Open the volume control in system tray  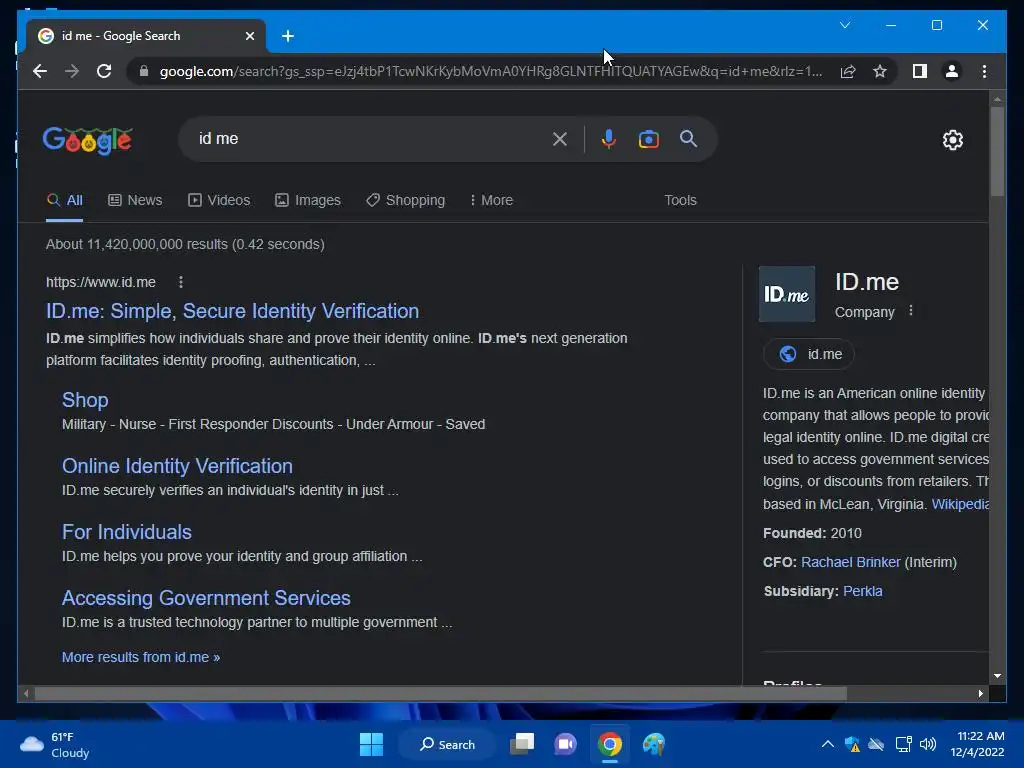pos(927,744)
